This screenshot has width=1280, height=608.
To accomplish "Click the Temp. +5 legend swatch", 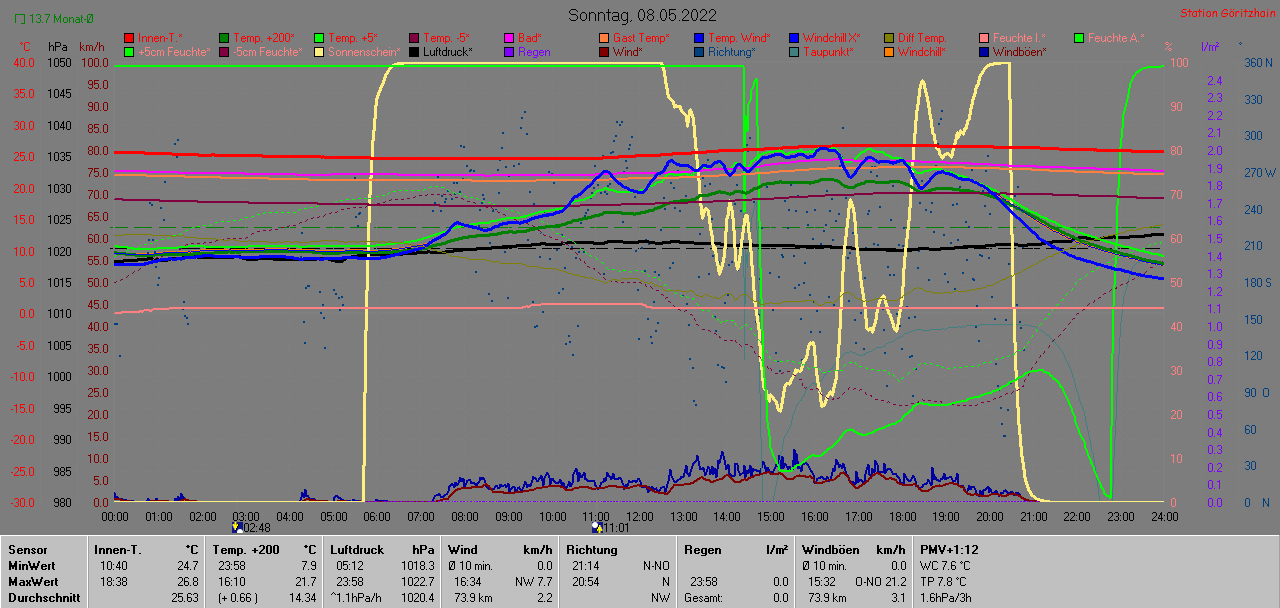I will coord(320,38).
